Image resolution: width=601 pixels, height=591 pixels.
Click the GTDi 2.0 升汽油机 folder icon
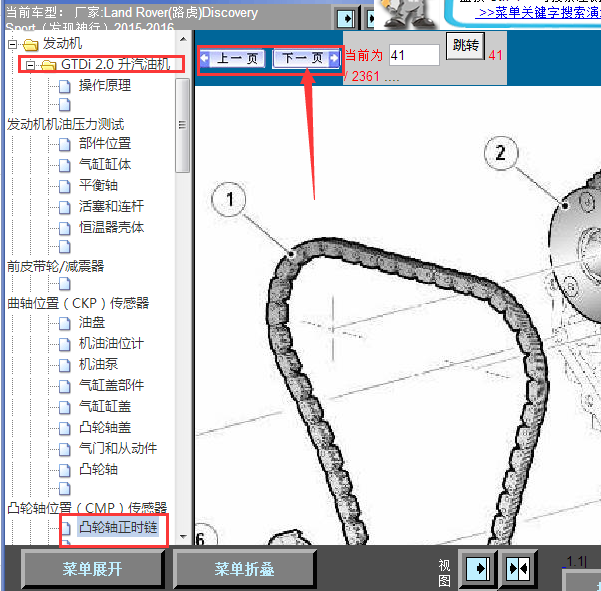pyautogui.click(x=49, y=66)
